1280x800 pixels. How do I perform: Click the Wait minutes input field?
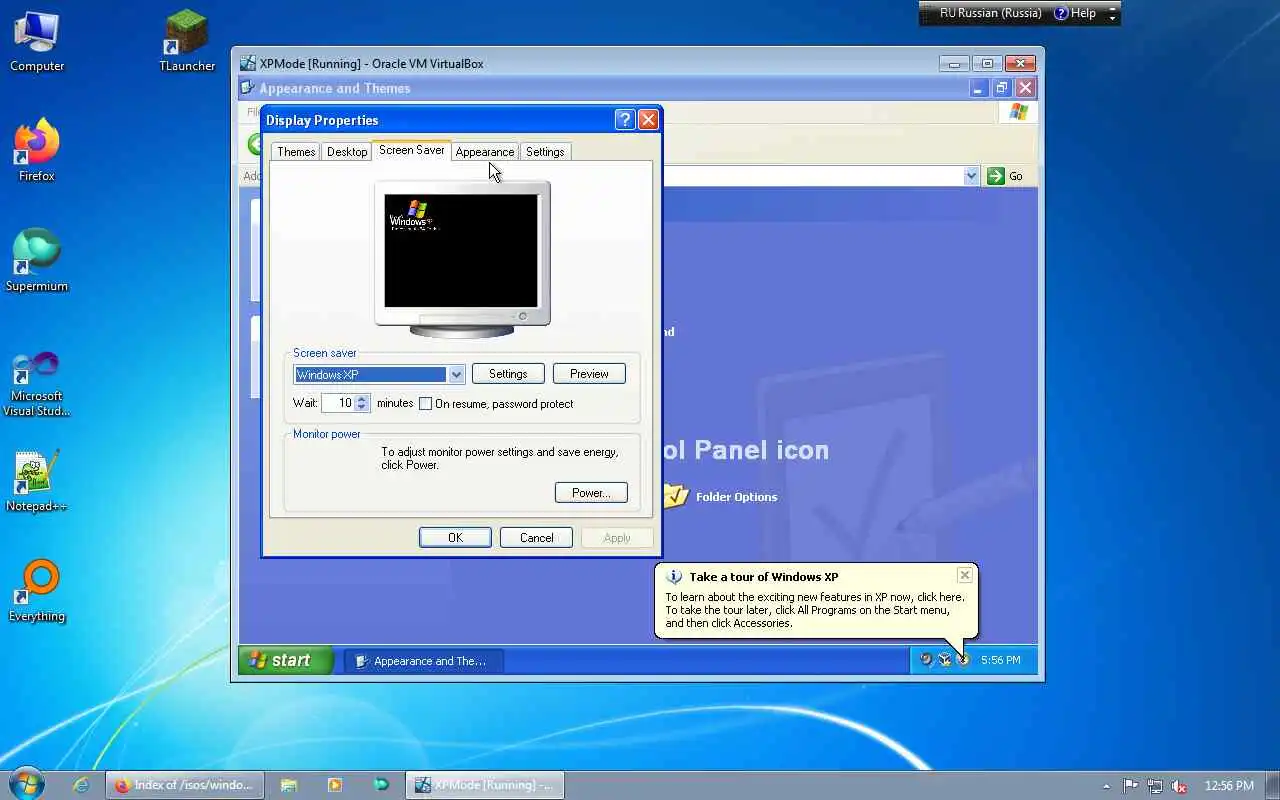tap(338, 403)
